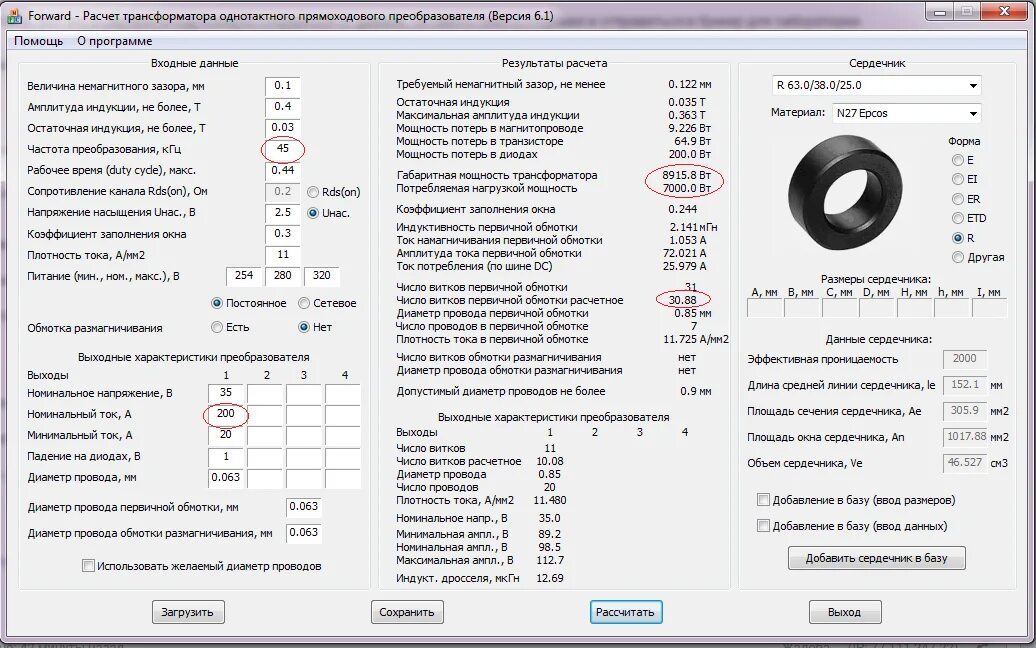Click Диаметр провода обмотки размагничивания field
This screenshot has height=648, width=1036.
click(x=304, y=532)
